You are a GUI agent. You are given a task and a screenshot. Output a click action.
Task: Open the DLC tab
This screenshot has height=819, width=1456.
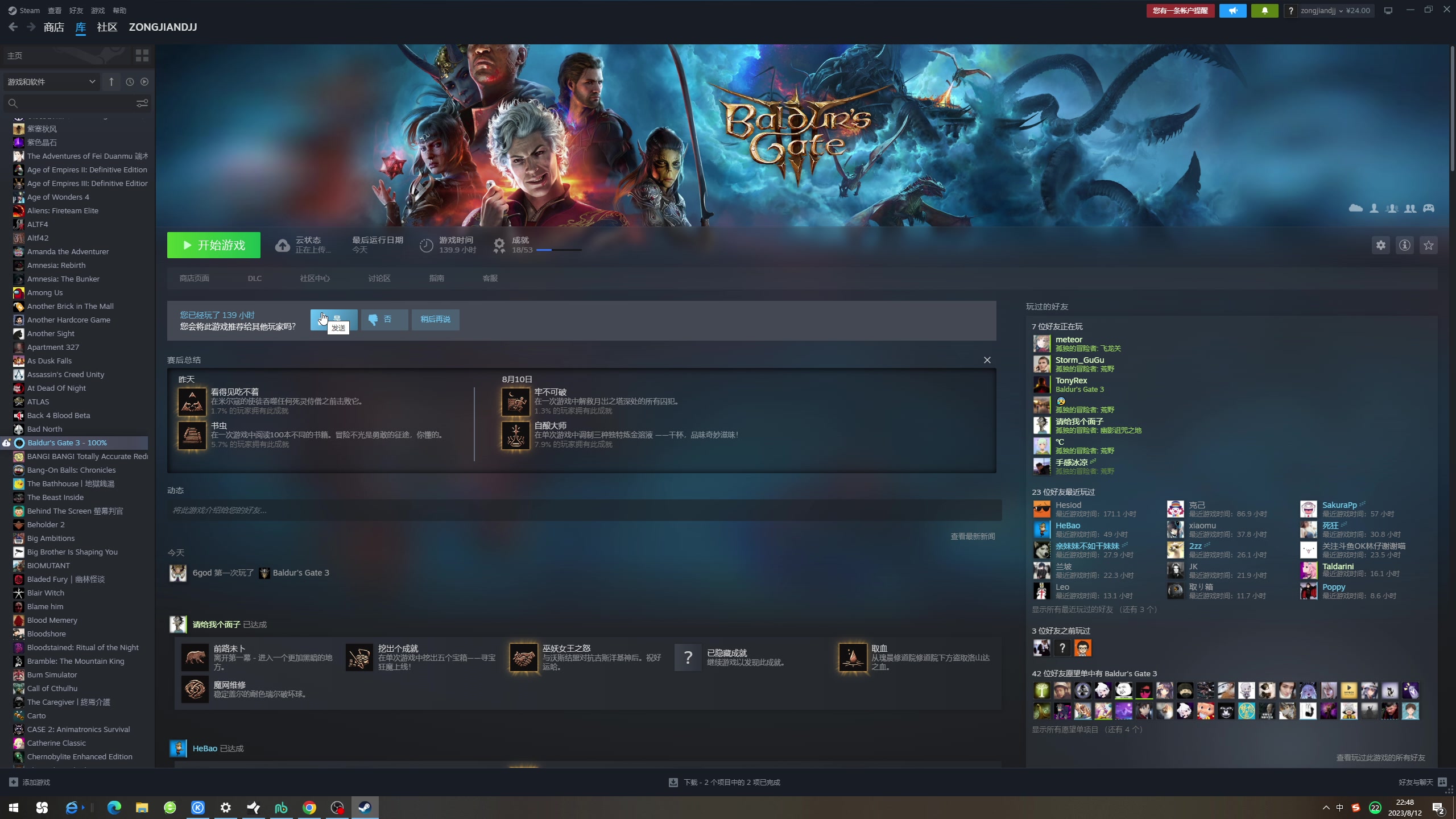point(254,278)
